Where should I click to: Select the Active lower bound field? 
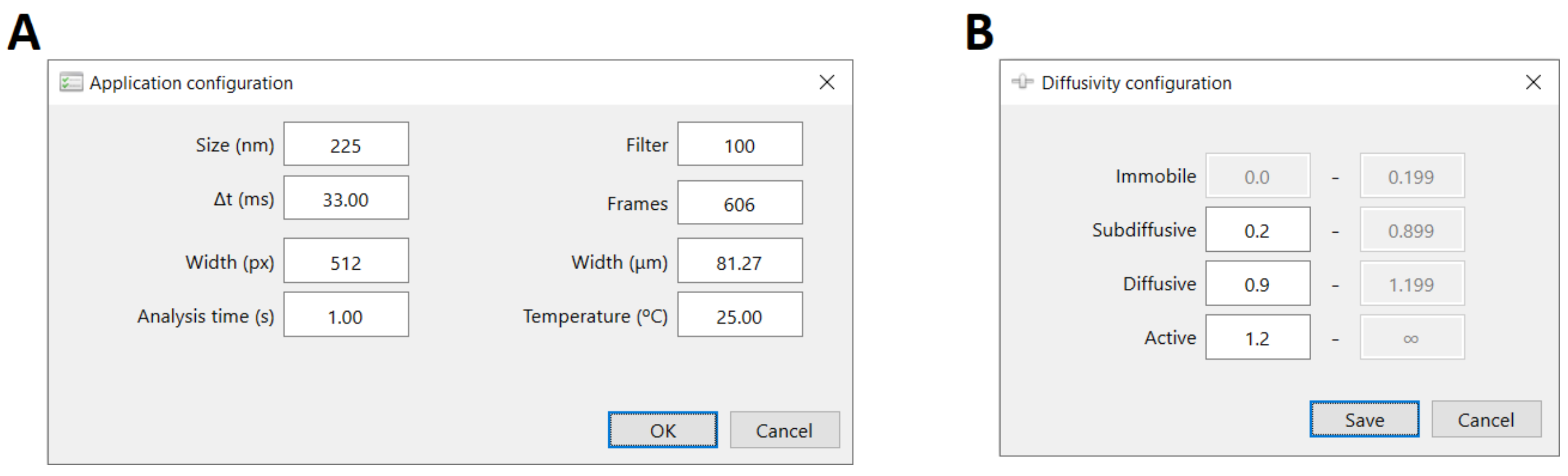point(1257,337)
